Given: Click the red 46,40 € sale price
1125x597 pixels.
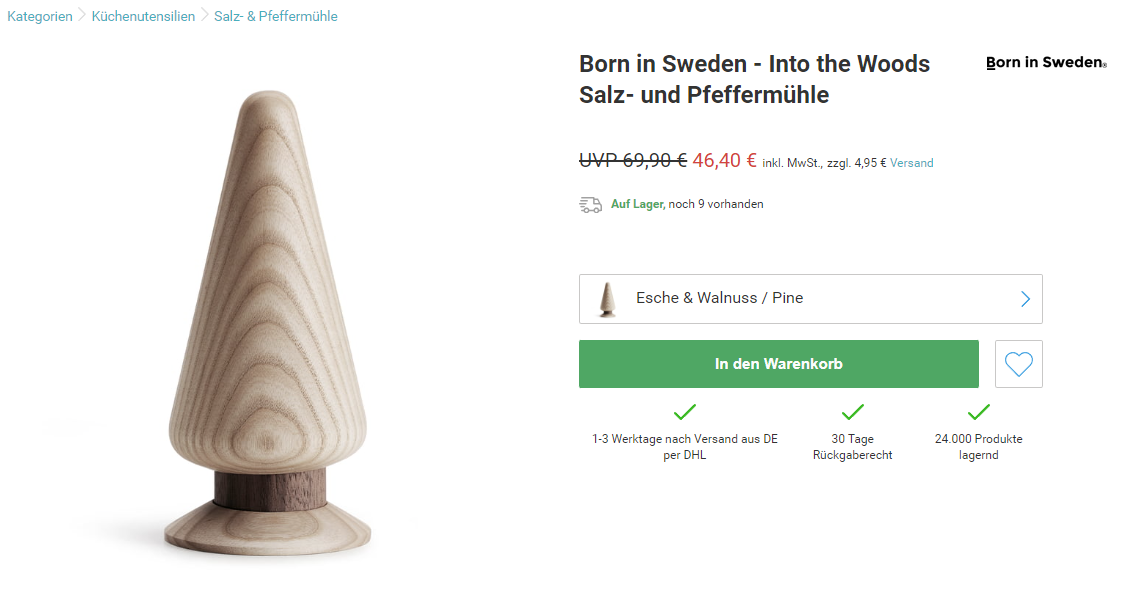Looking at the screenshot, I should pyautogui.click(x=724, y=160).
